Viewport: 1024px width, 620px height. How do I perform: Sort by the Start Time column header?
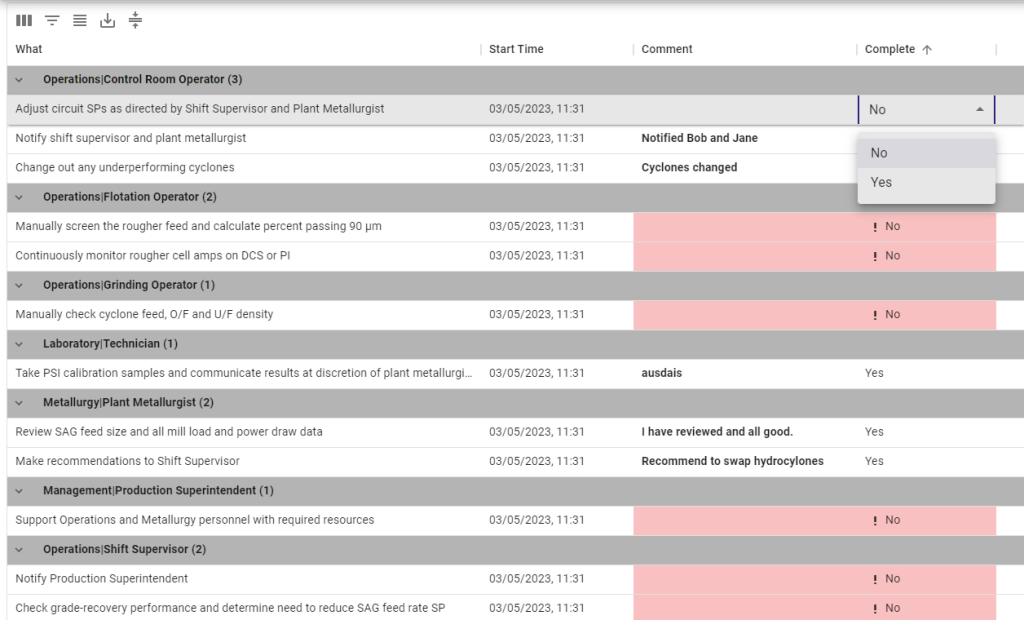pyautogui.click(x=516, y=49)
